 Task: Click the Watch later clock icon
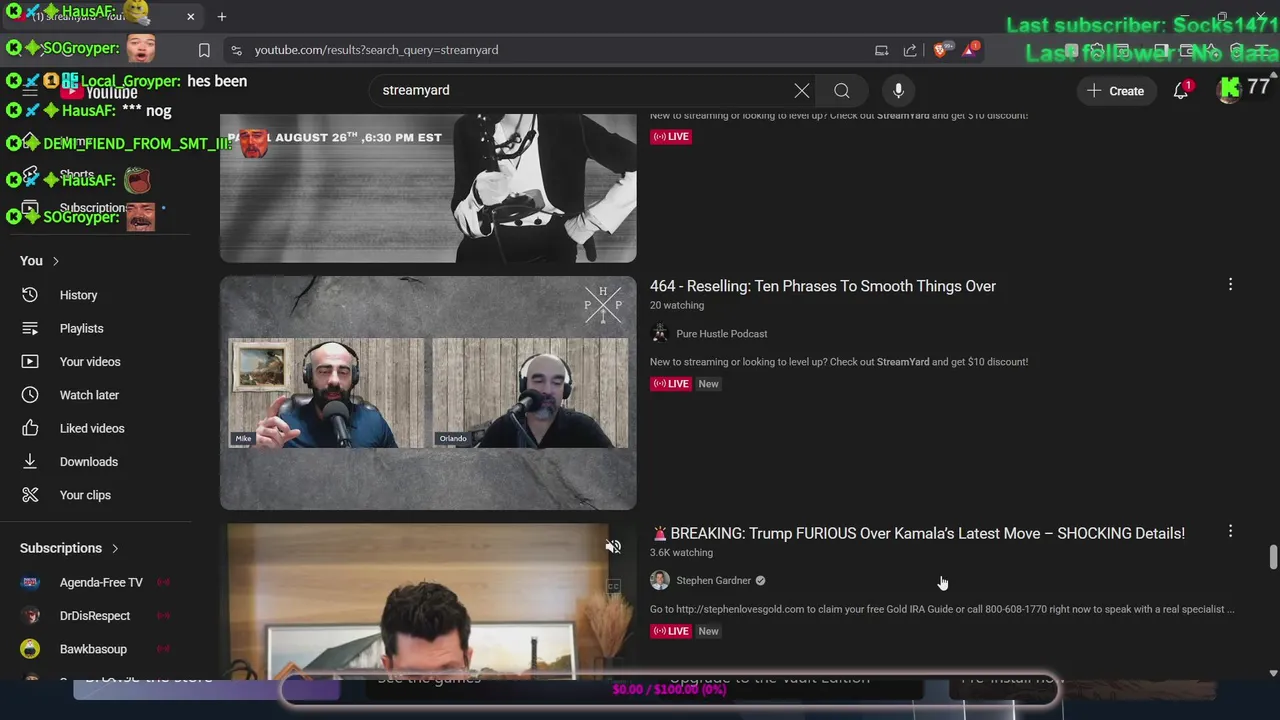coord(30,395)
